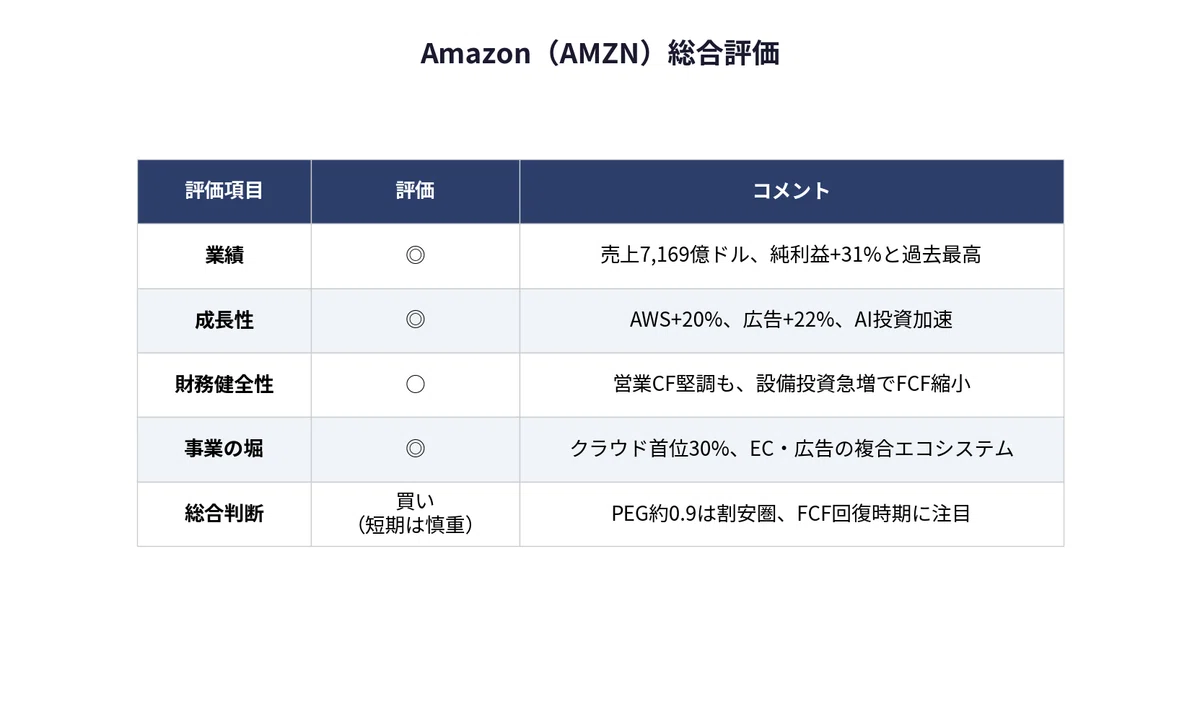This screenshot has height=706, width=1200.
Task: Click the (短期は慎重) note text
Action: point(415,525)
